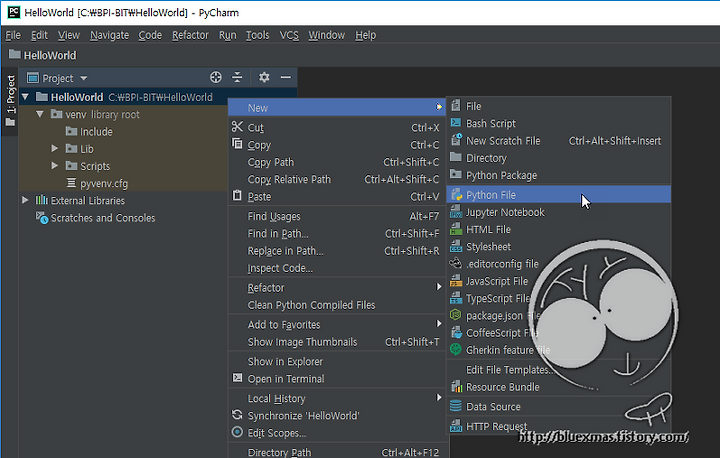Open the VCS menu
This screenshot has height=458, width=720.
(289, 35)
